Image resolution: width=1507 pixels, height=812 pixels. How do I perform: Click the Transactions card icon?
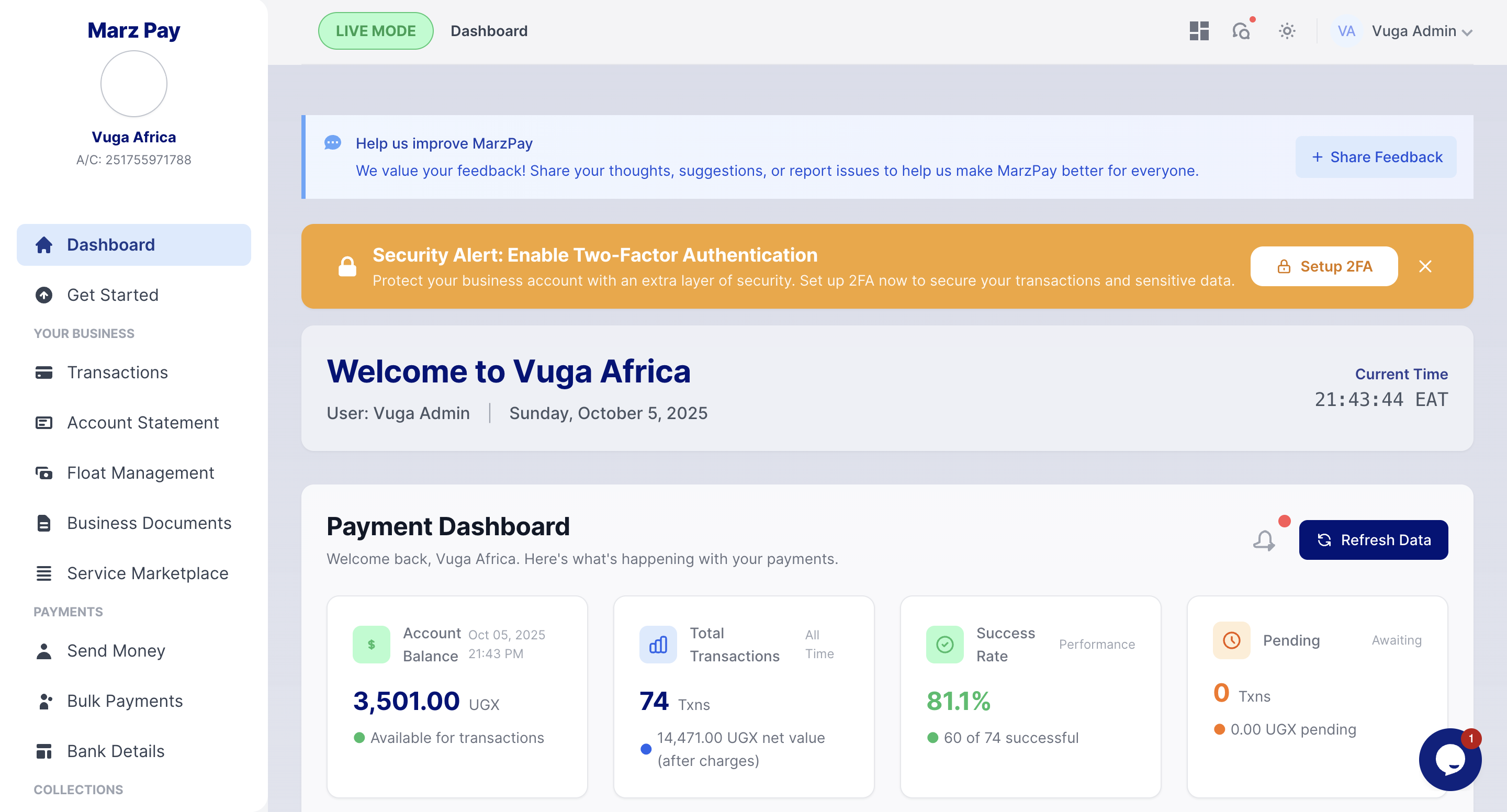click(x=44, y=372)
